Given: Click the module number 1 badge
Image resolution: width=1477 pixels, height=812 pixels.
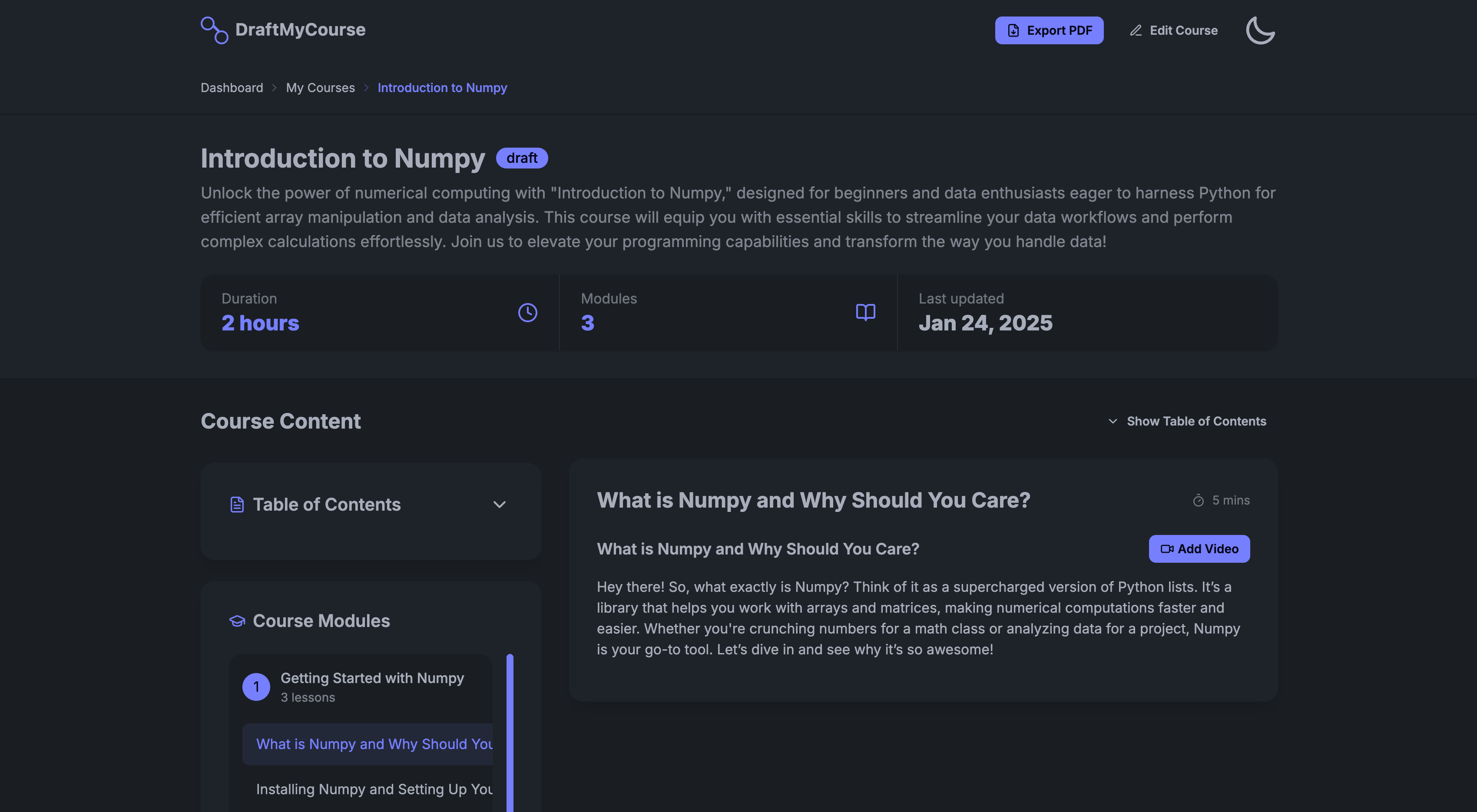Looking at the screenshot, I should tap(256, 687).
